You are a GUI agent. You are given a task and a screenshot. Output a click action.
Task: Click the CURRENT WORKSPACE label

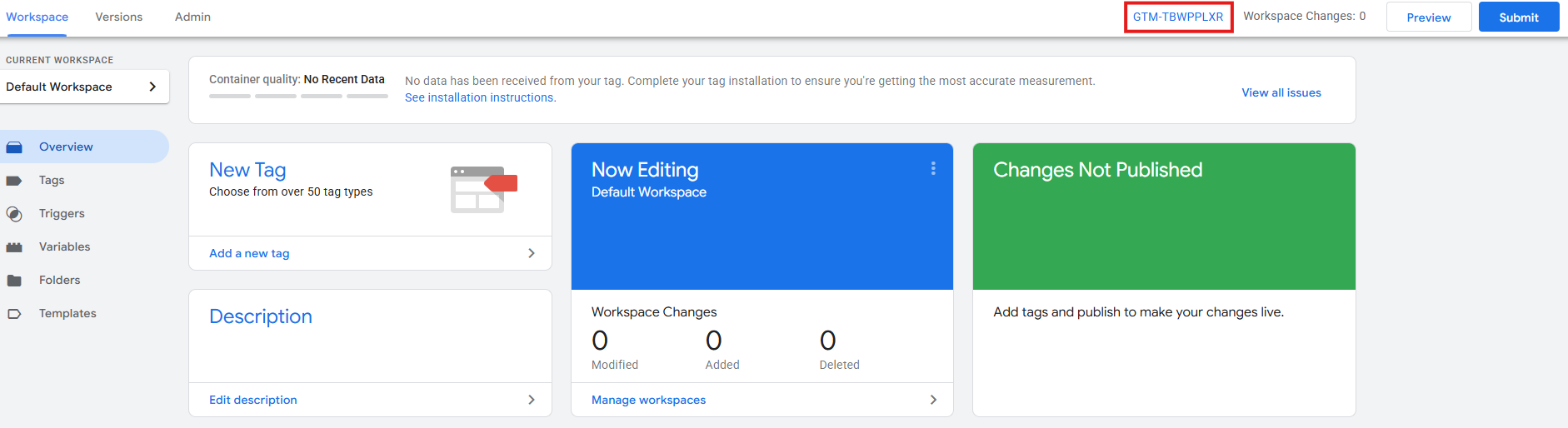pos(59,60)
